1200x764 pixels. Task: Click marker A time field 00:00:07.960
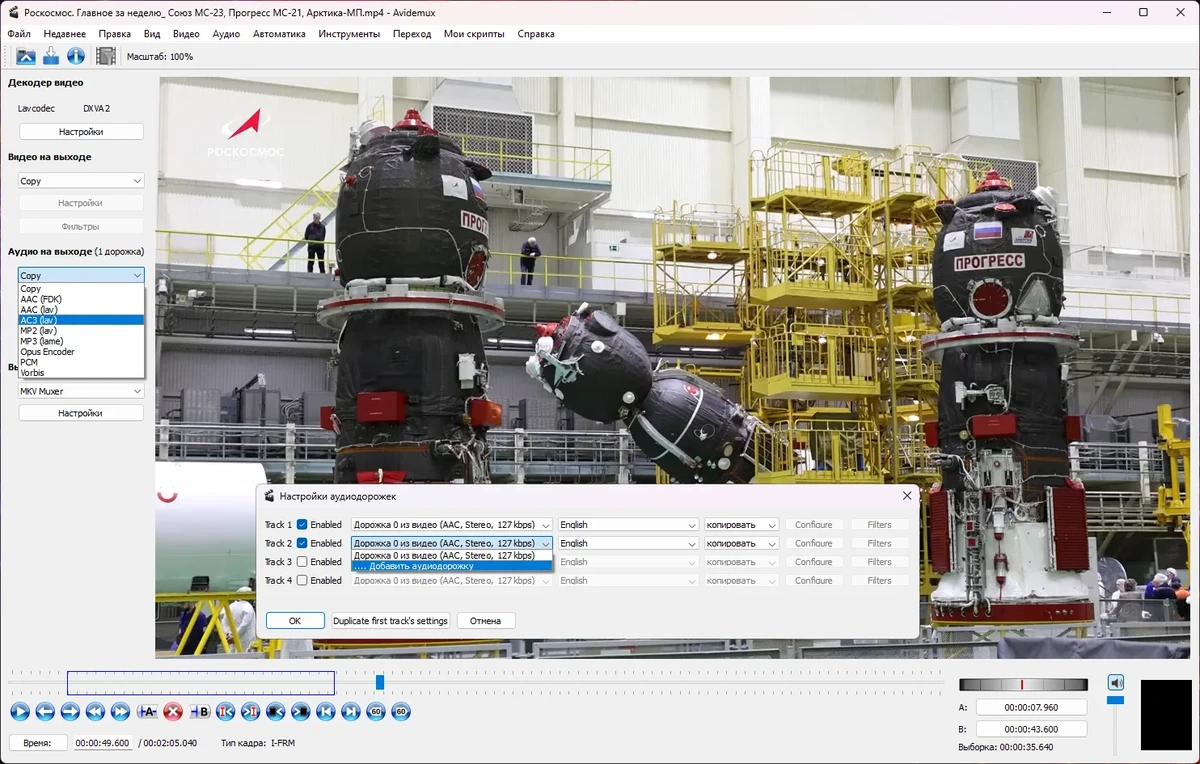(1030, 707)
